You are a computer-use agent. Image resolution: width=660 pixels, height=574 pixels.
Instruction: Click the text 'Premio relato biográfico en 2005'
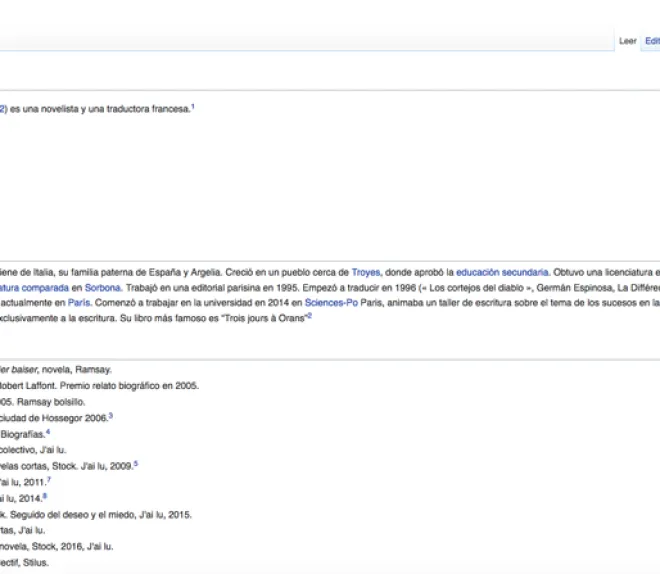[x=129, y=385]
